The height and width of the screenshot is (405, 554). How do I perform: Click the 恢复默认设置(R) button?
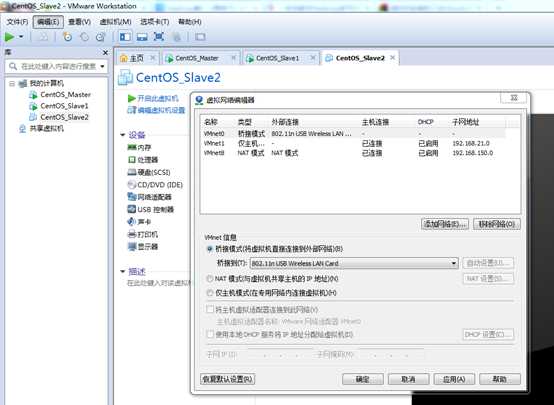227,379
